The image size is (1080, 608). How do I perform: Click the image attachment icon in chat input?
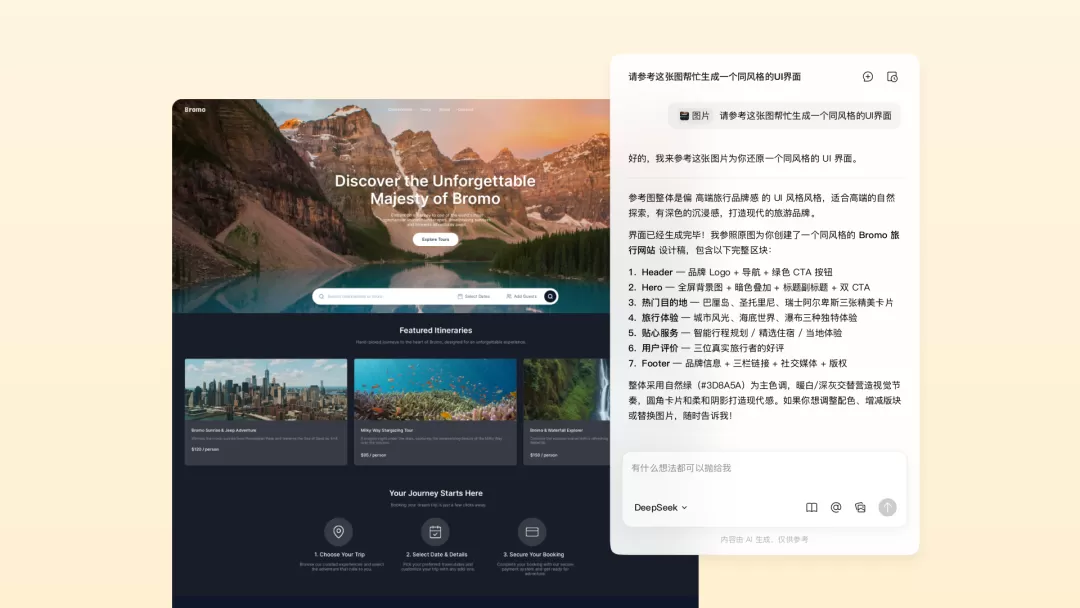coord(860,507)
